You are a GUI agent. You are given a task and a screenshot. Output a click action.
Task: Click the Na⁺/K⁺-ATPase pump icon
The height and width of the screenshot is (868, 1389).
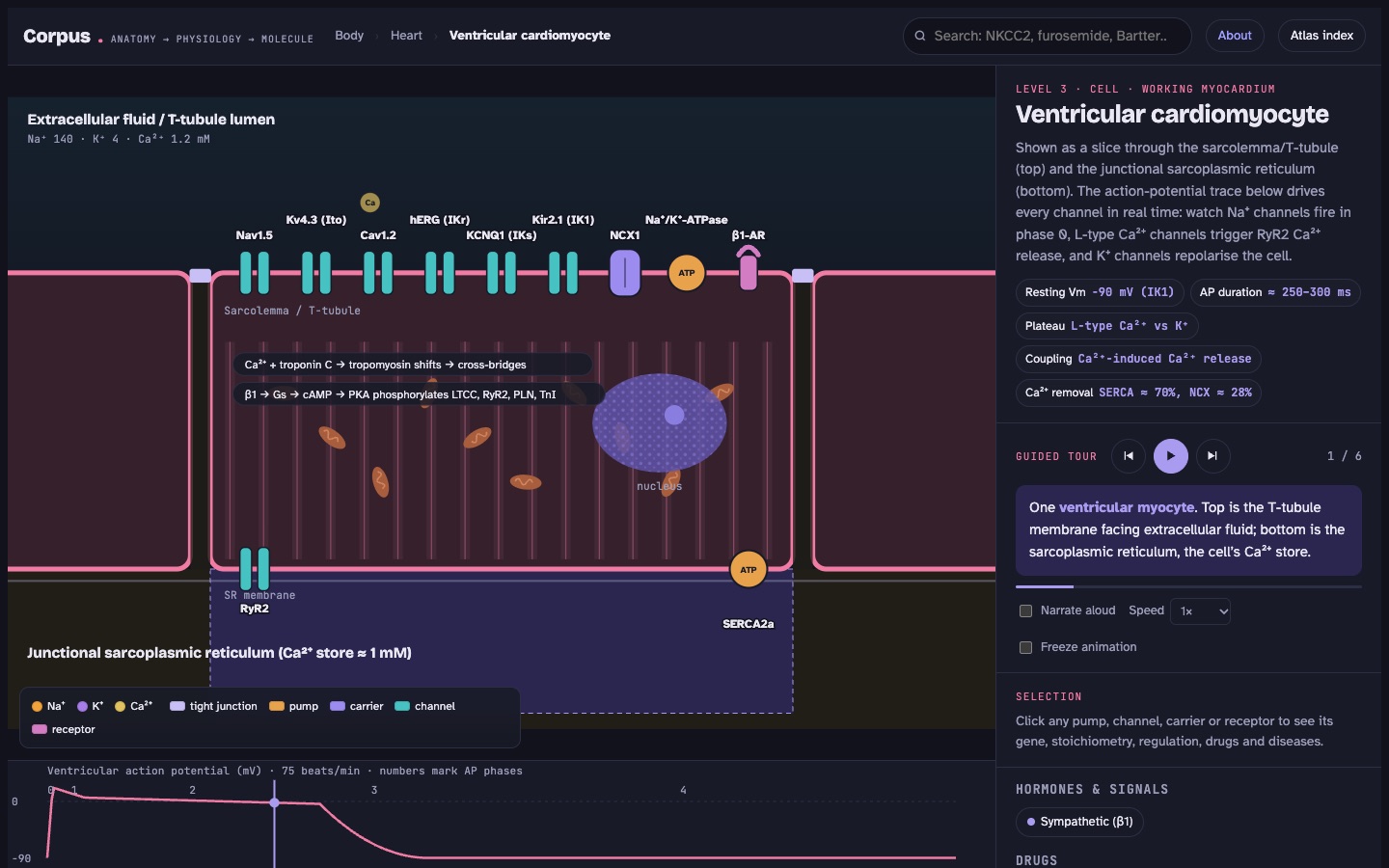point(687,273)
